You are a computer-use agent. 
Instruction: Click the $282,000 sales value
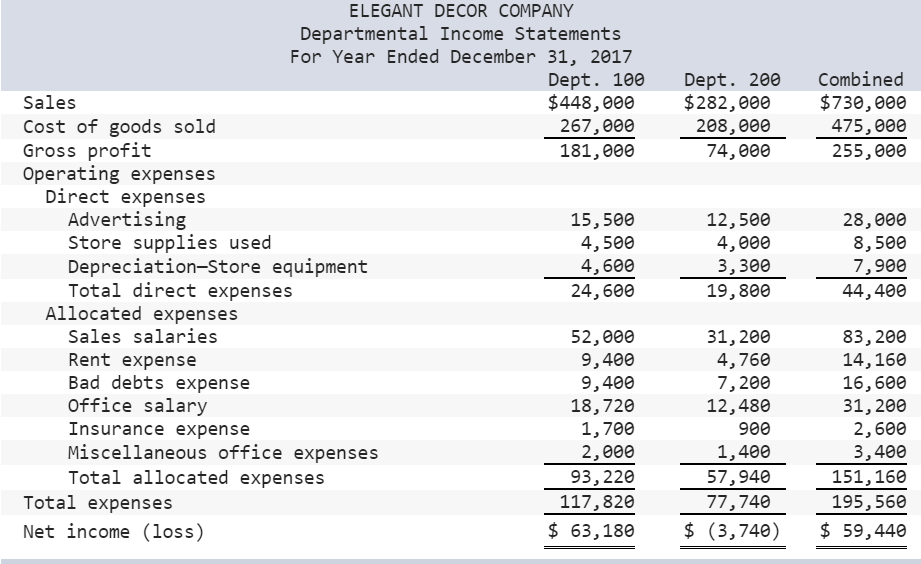pyautogui.click(x=727, y=103)
